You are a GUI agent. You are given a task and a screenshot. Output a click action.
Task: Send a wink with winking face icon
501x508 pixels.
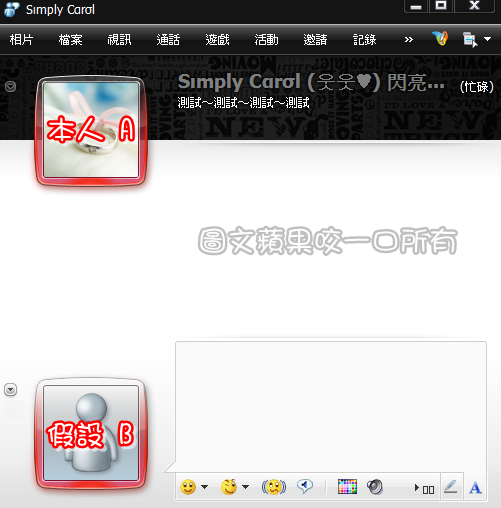pos(229,487)
